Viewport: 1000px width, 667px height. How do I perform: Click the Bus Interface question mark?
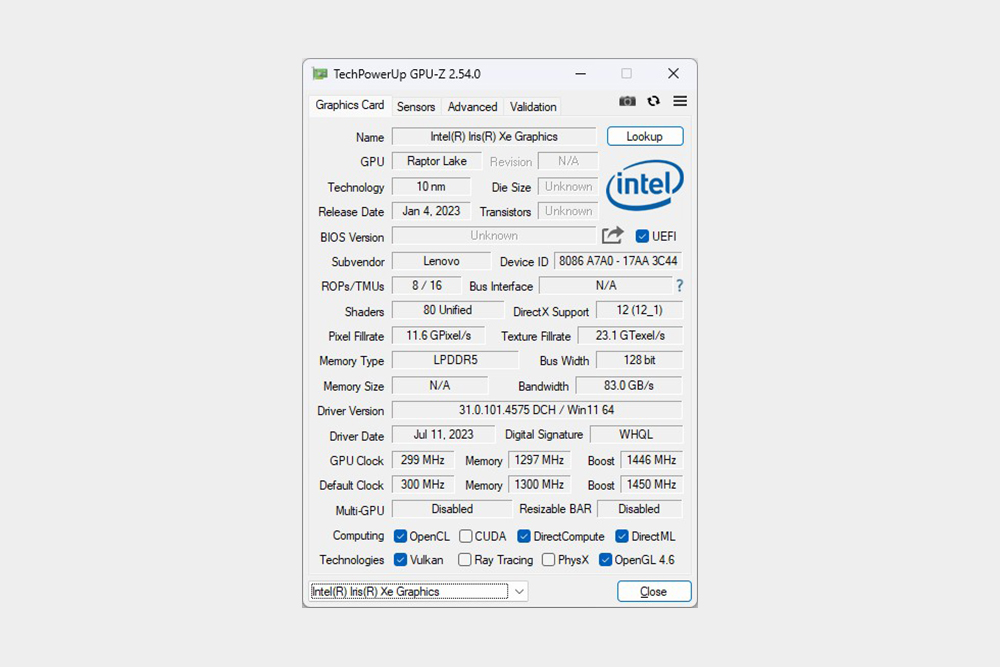[x=679, y=286]
